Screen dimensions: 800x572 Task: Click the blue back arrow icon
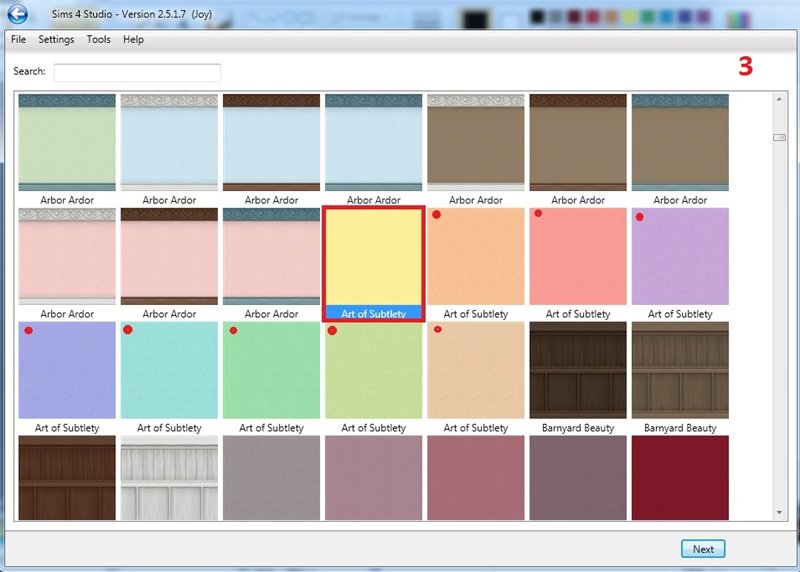(x=16, y=14)
